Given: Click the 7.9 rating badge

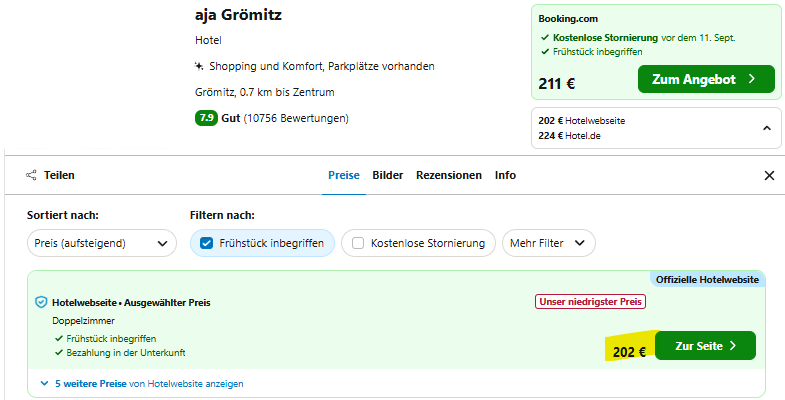Looking at the screenshot, I should click(x=206, y=118).
